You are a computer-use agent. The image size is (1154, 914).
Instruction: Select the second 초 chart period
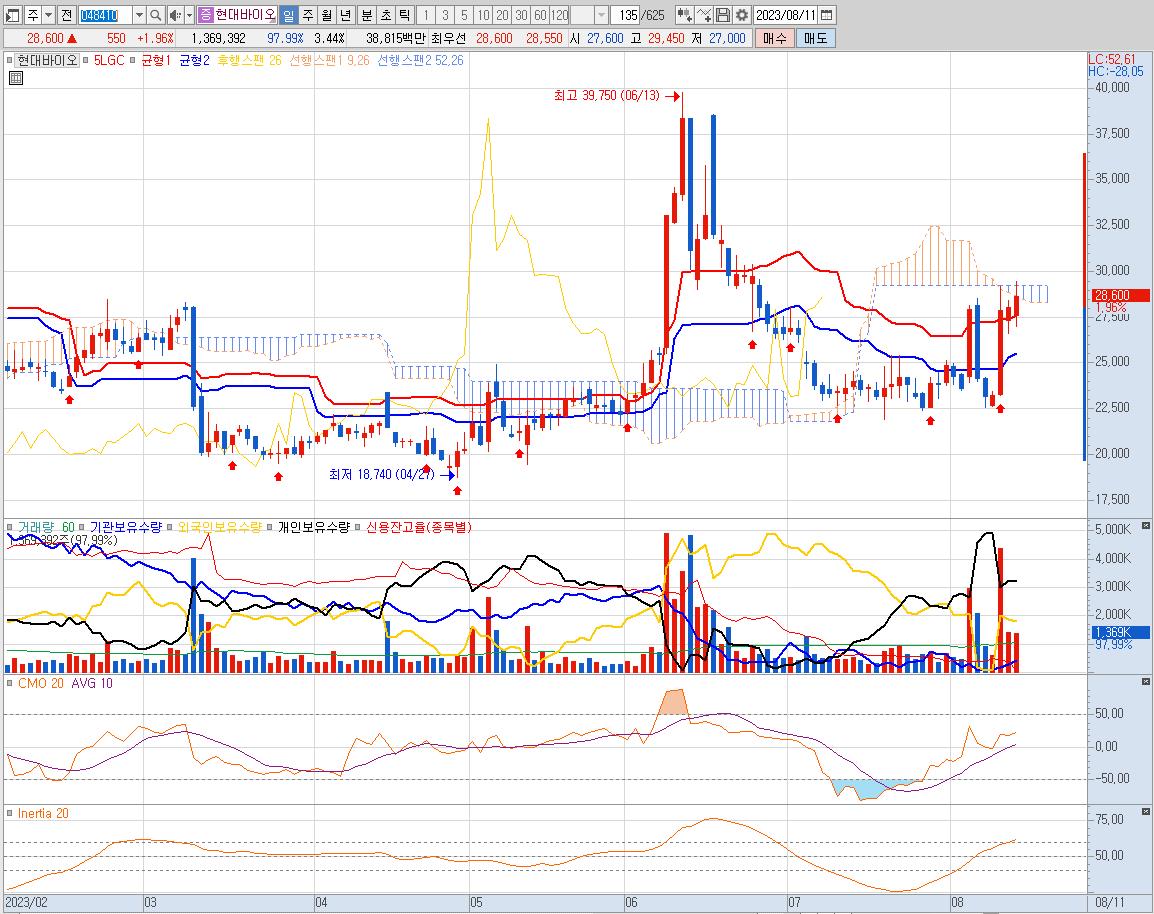click(386, 15)
